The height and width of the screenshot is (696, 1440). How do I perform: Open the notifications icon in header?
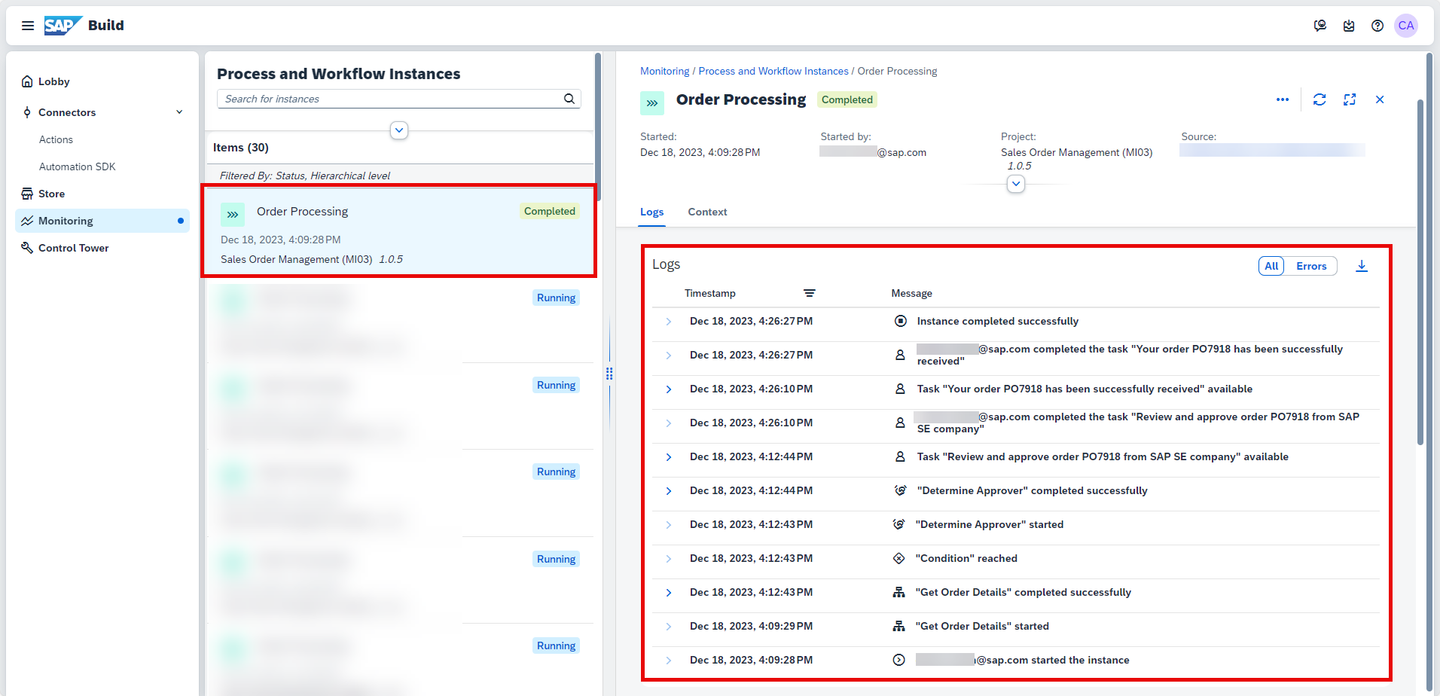coord(1349,26)
